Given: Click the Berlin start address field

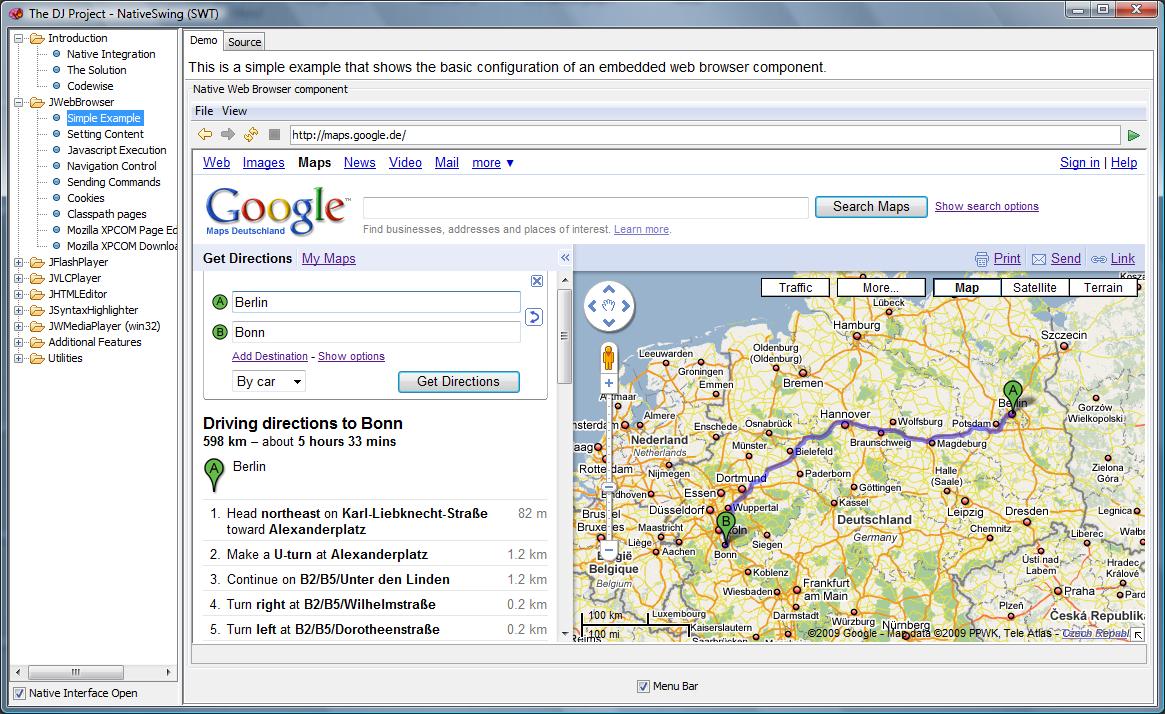Looking at the screenshot, I should [x=376, y=302].
